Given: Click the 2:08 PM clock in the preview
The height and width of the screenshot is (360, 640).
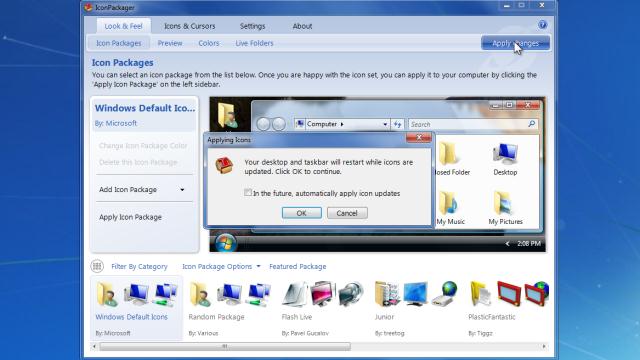Looking at the screenshot, I should pos(529,244).
